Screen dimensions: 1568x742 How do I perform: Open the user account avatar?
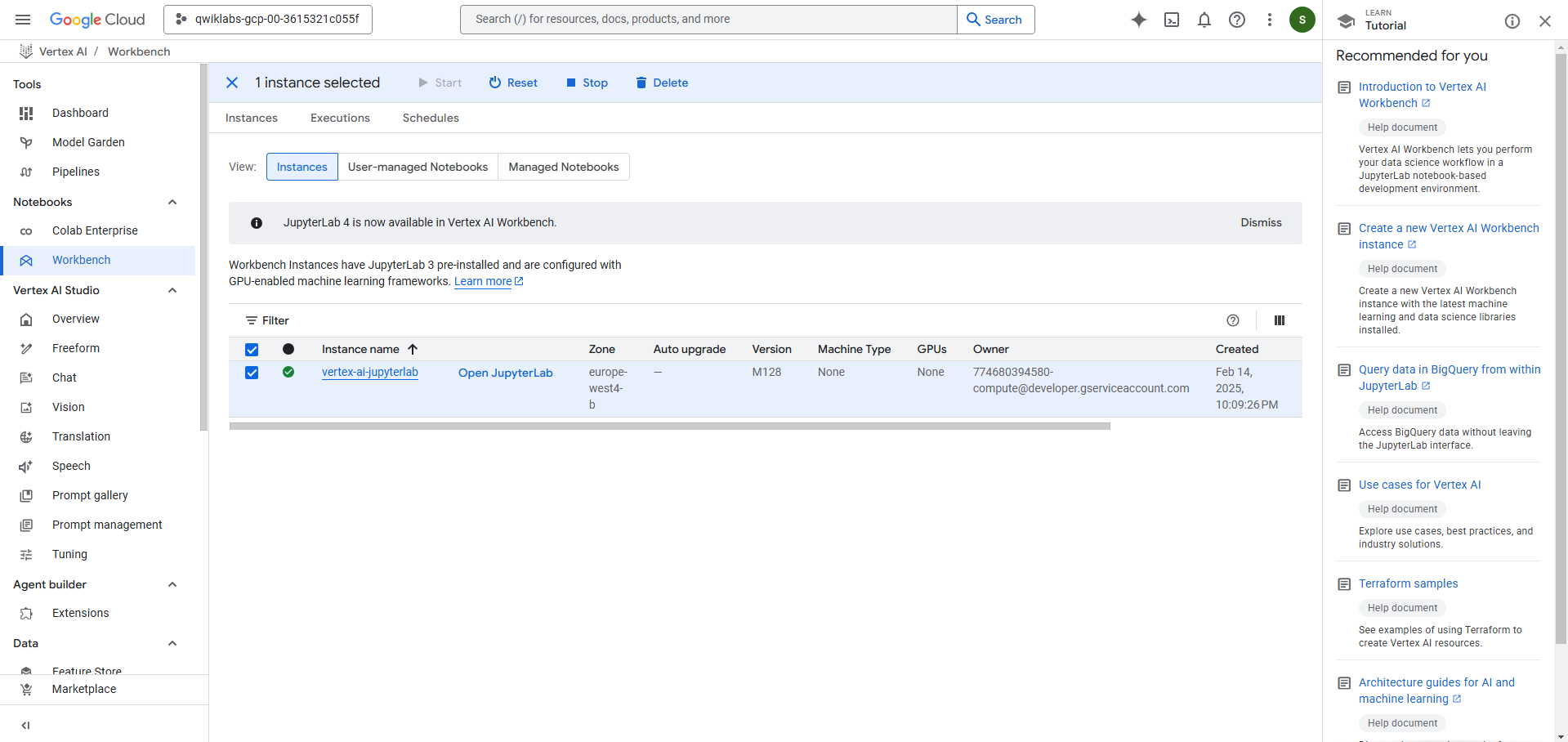coord(1302,20)
